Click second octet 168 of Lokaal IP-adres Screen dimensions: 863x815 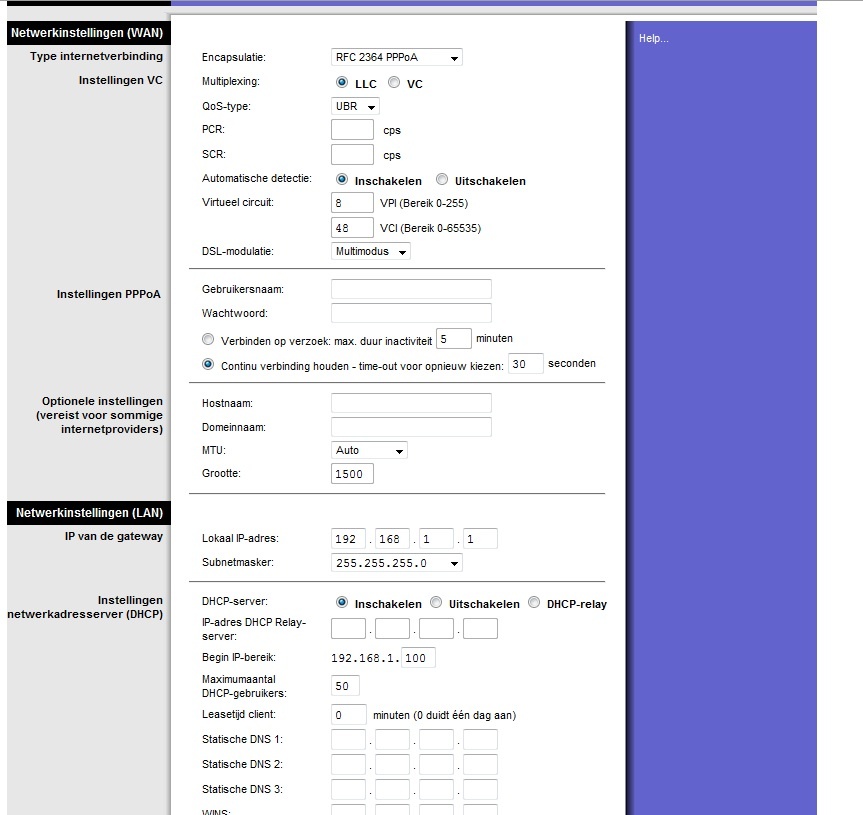[x=392, y=539]
